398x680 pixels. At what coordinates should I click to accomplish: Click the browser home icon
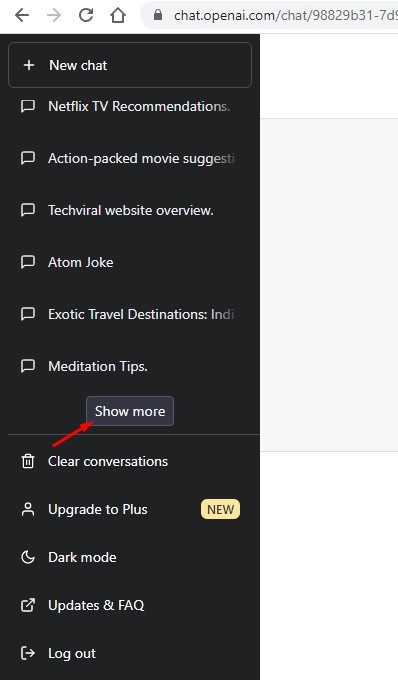click(x=117, y=16)
